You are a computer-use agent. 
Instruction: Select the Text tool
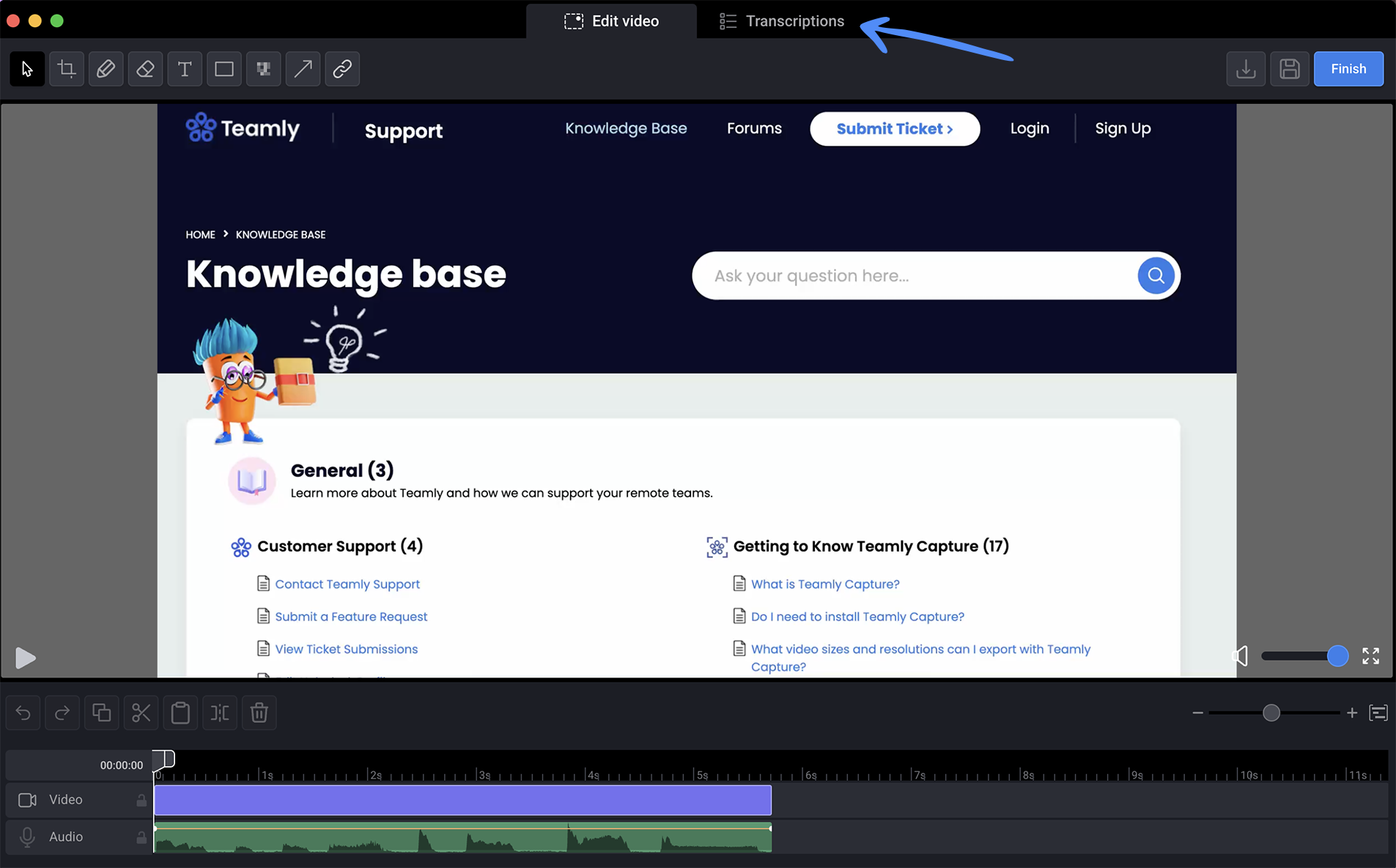[185, 69]
